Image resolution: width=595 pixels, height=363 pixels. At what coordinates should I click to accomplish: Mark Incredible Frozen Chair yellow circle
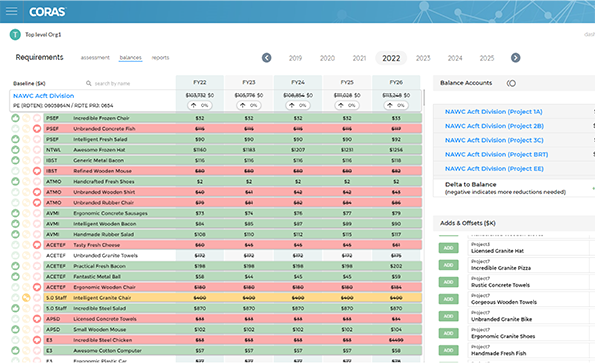coord(26,118)
